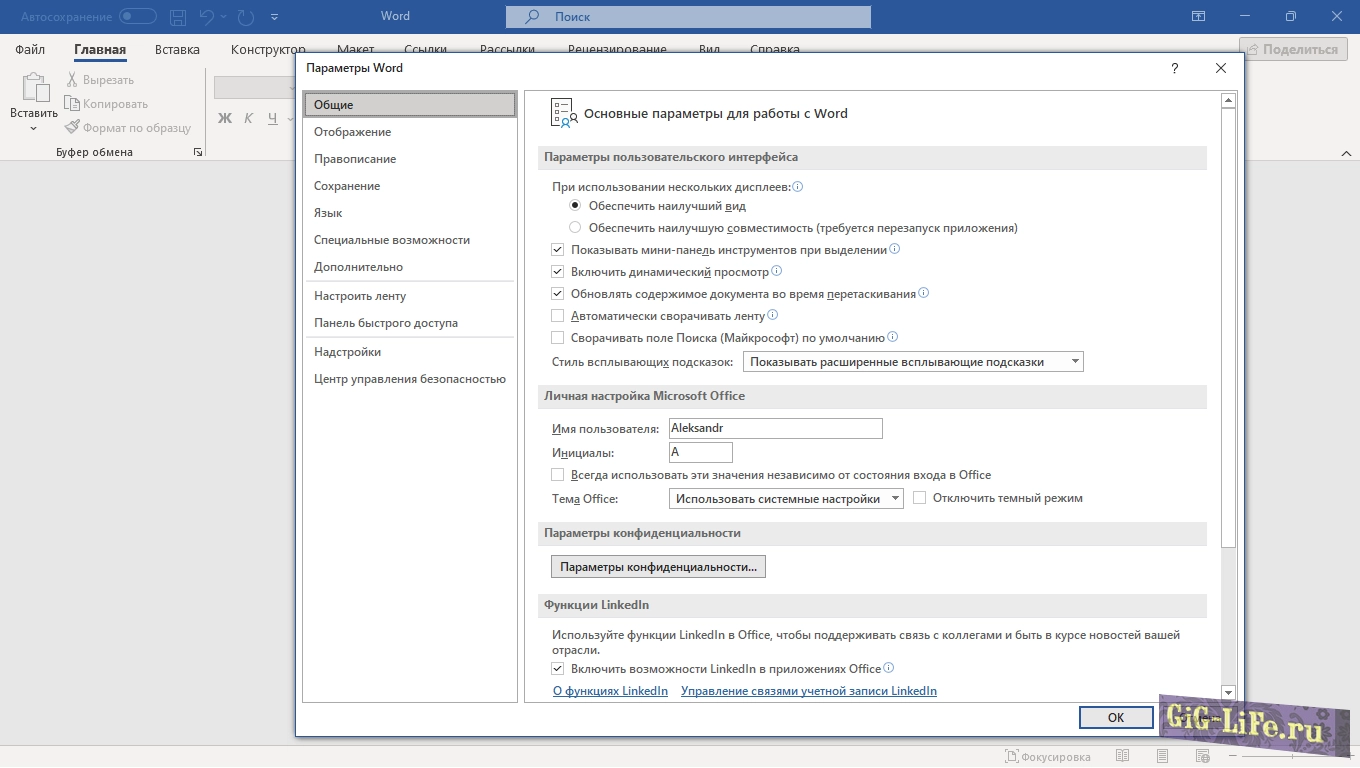Expand the Office Theme dropdown
The height and width of the screenshot is (768, 1360).
coord(785,498)
